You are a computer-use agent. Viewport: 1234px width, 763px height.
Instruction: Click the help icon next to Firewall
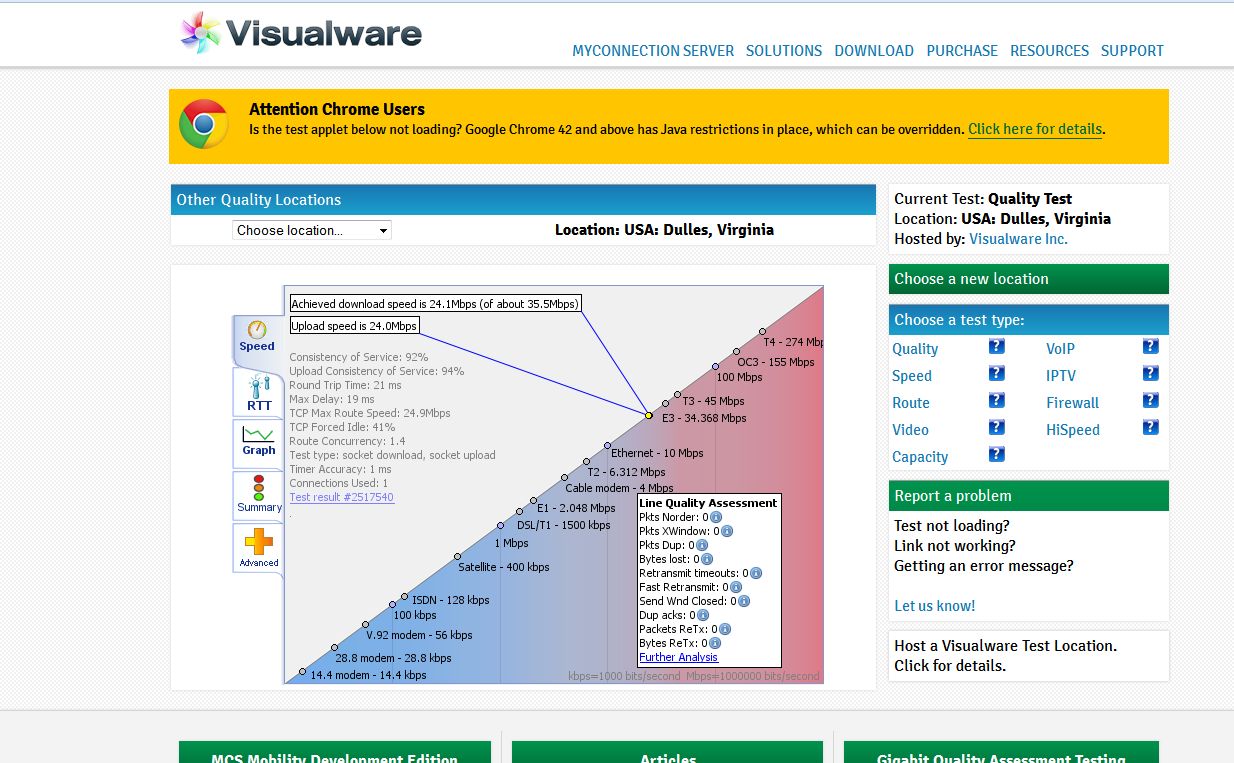1151,401
